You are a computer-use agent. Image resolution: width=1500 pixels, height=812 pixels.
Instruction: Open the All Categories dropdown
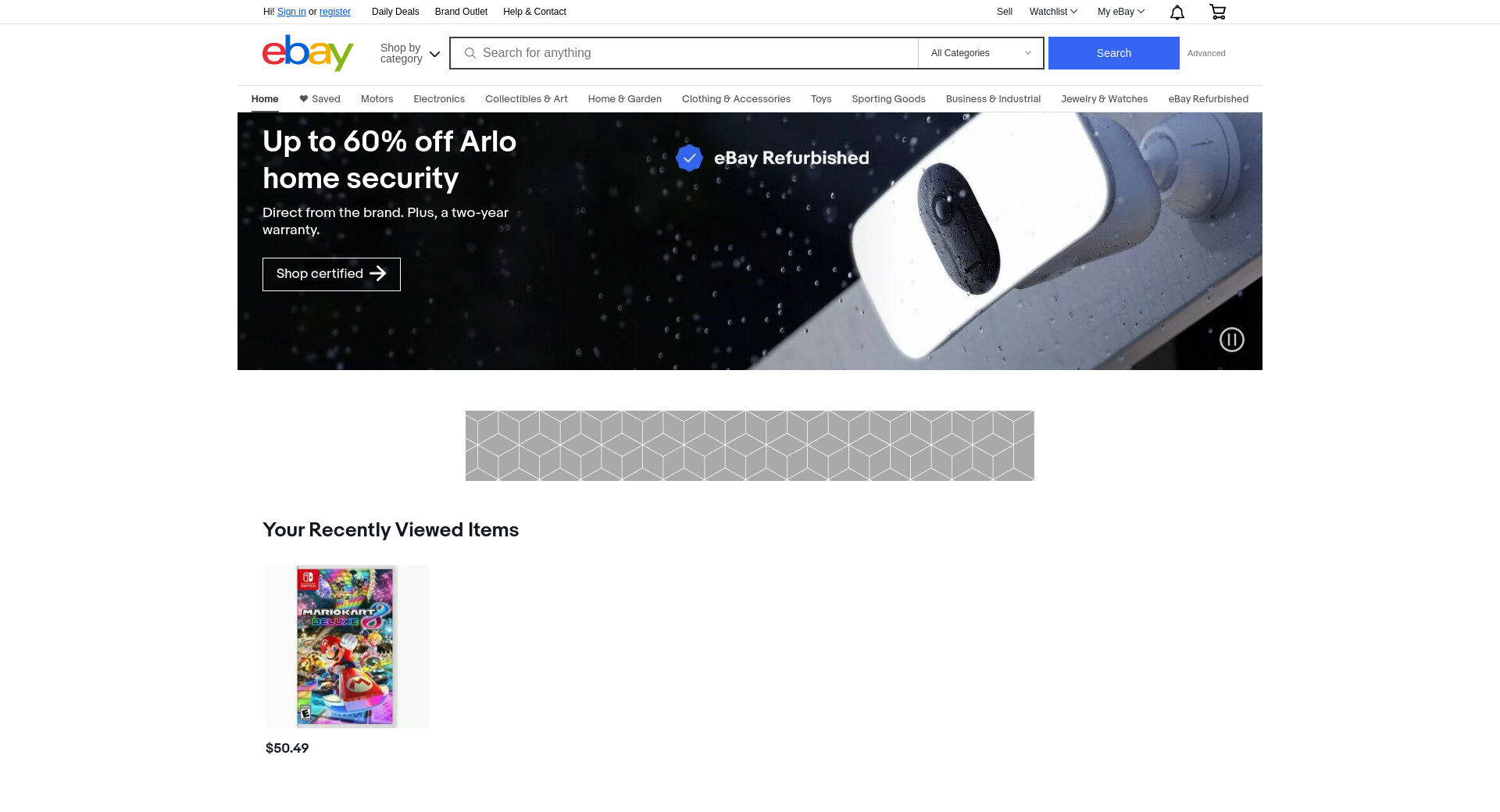pos(980,53)
